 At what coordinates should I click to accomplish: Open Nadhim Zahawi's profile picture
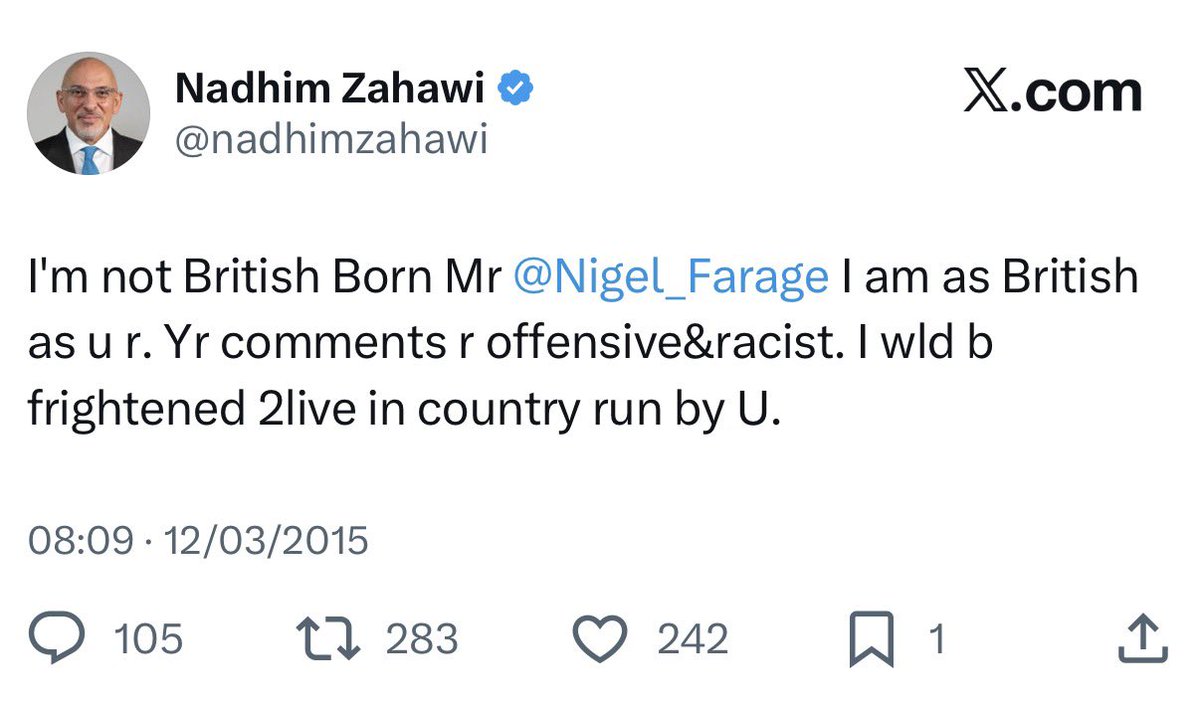click(89, 113)
